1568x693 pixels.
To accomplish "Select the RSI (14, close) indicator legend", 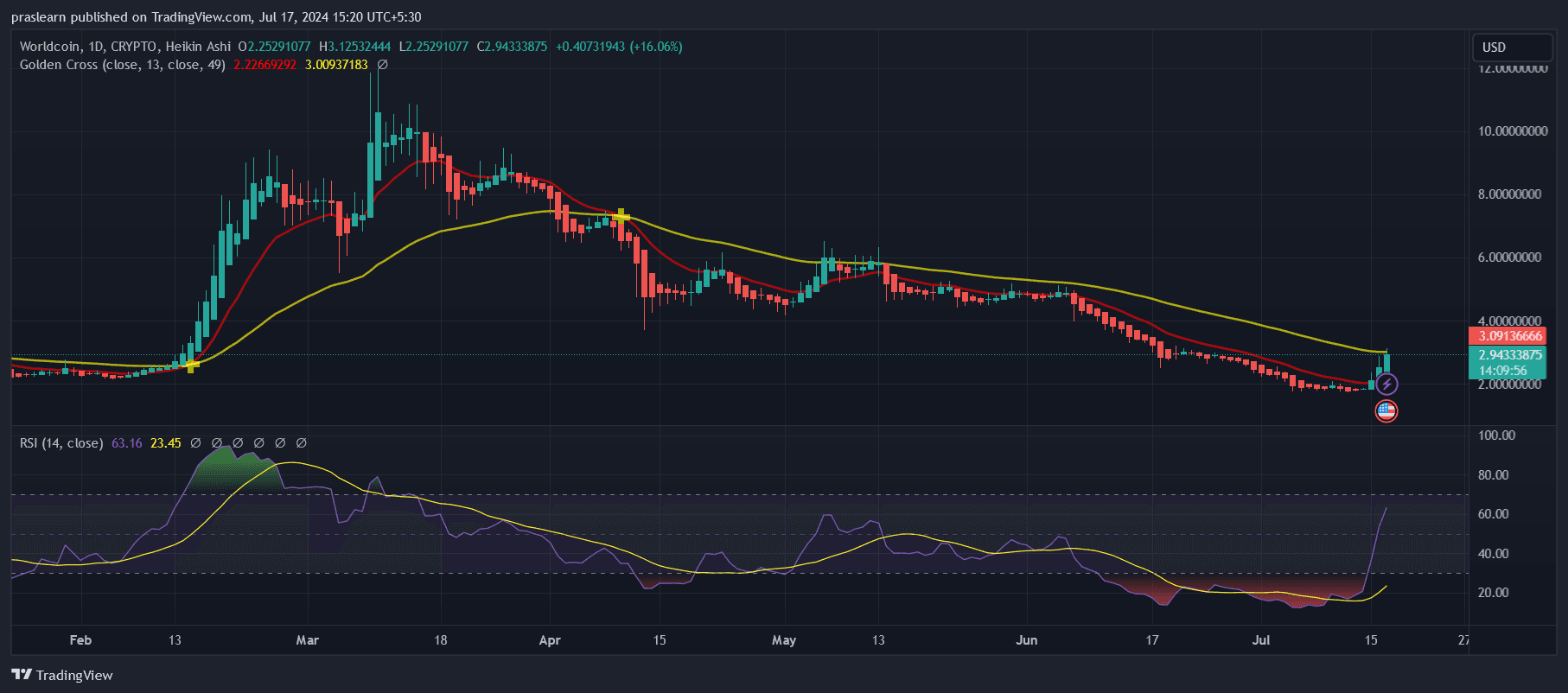I will 61,442.
